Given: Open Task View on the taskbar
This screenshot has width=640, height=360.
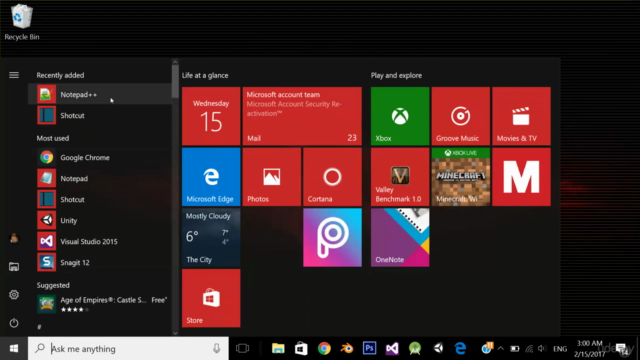Looking at the screenshot, I should (242, 349).
